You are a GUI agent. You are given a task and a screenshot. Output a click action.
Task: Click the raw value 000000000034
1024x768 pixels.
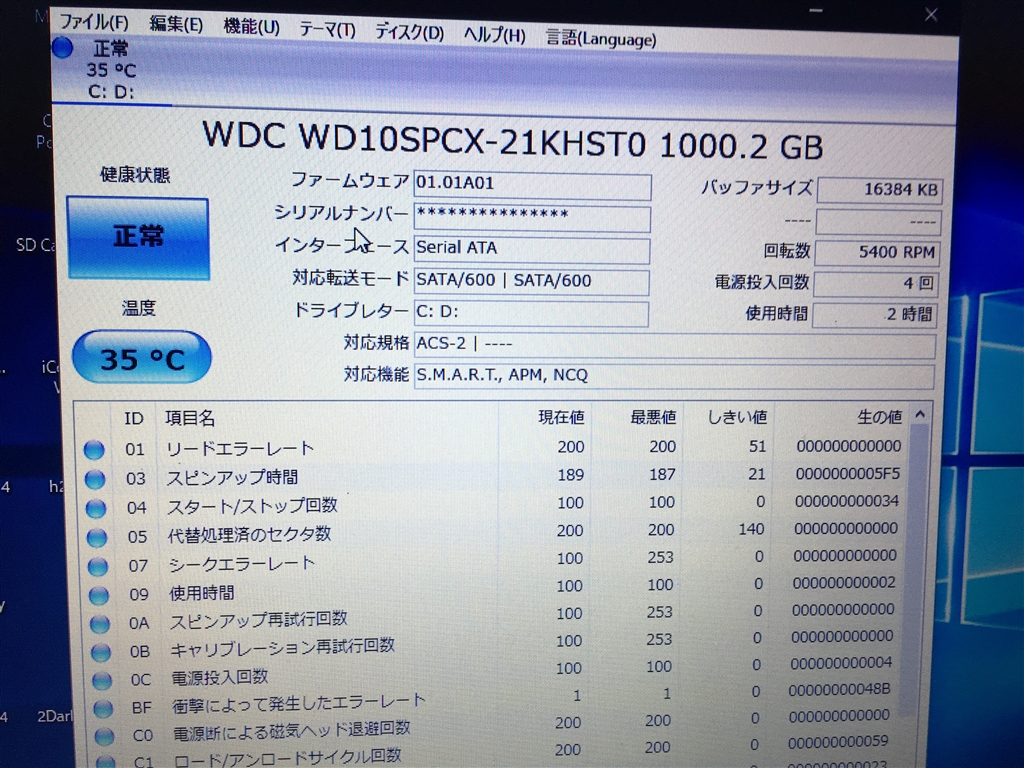coord(847,502)
